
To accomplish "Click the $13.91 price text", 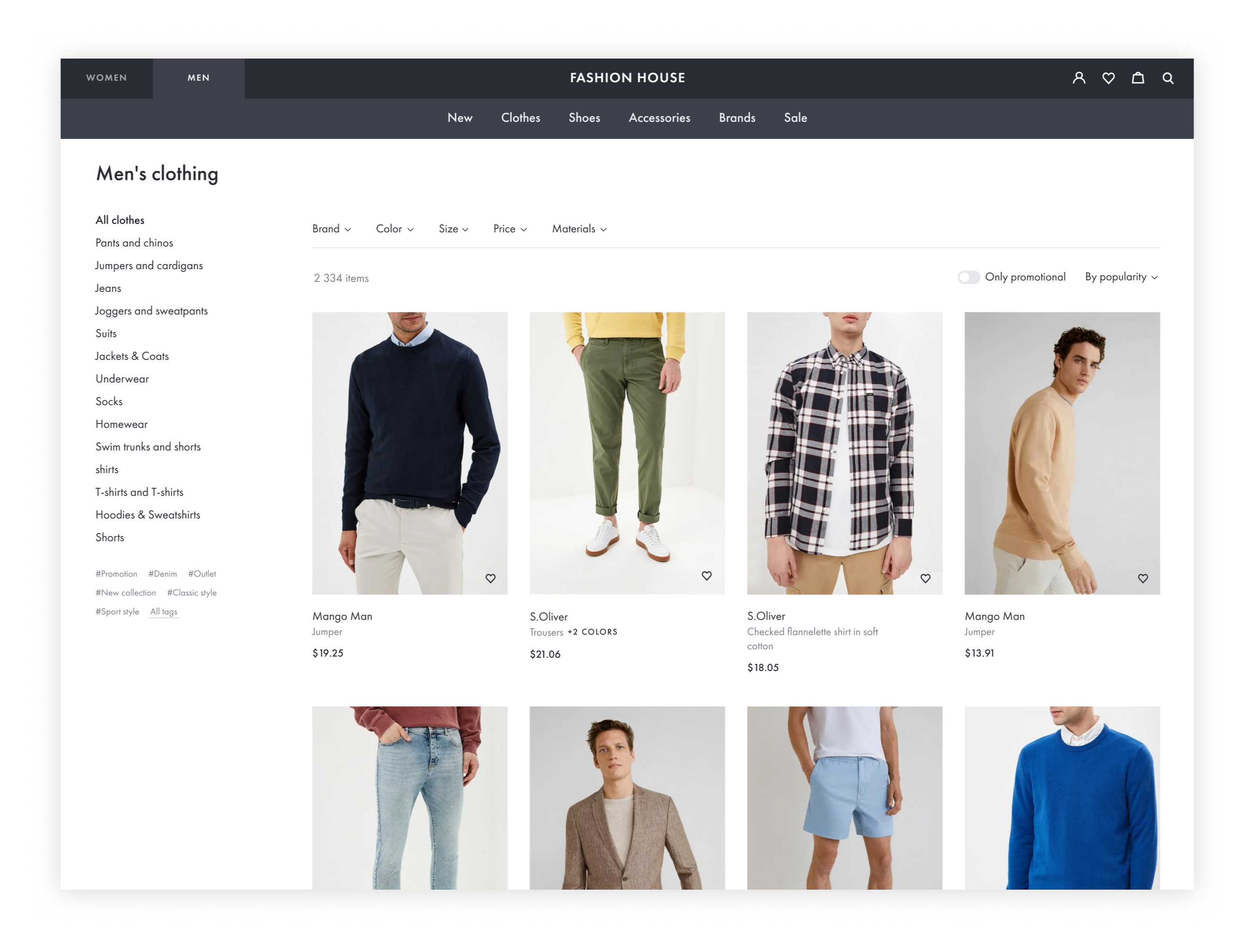I will 979,653.
